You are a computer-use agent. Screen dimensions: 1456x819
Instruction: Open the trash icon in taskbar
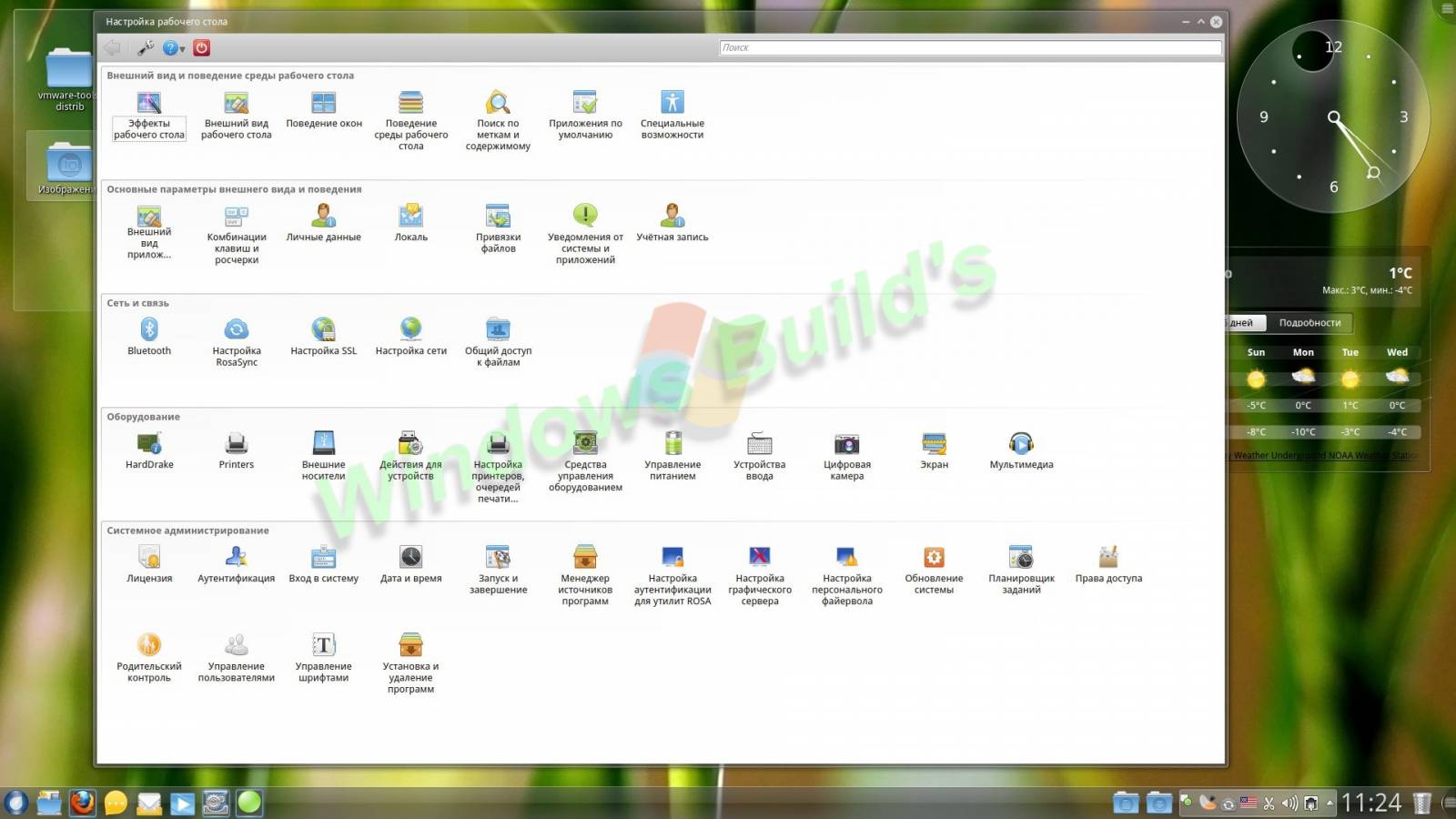pos(1422,803)
